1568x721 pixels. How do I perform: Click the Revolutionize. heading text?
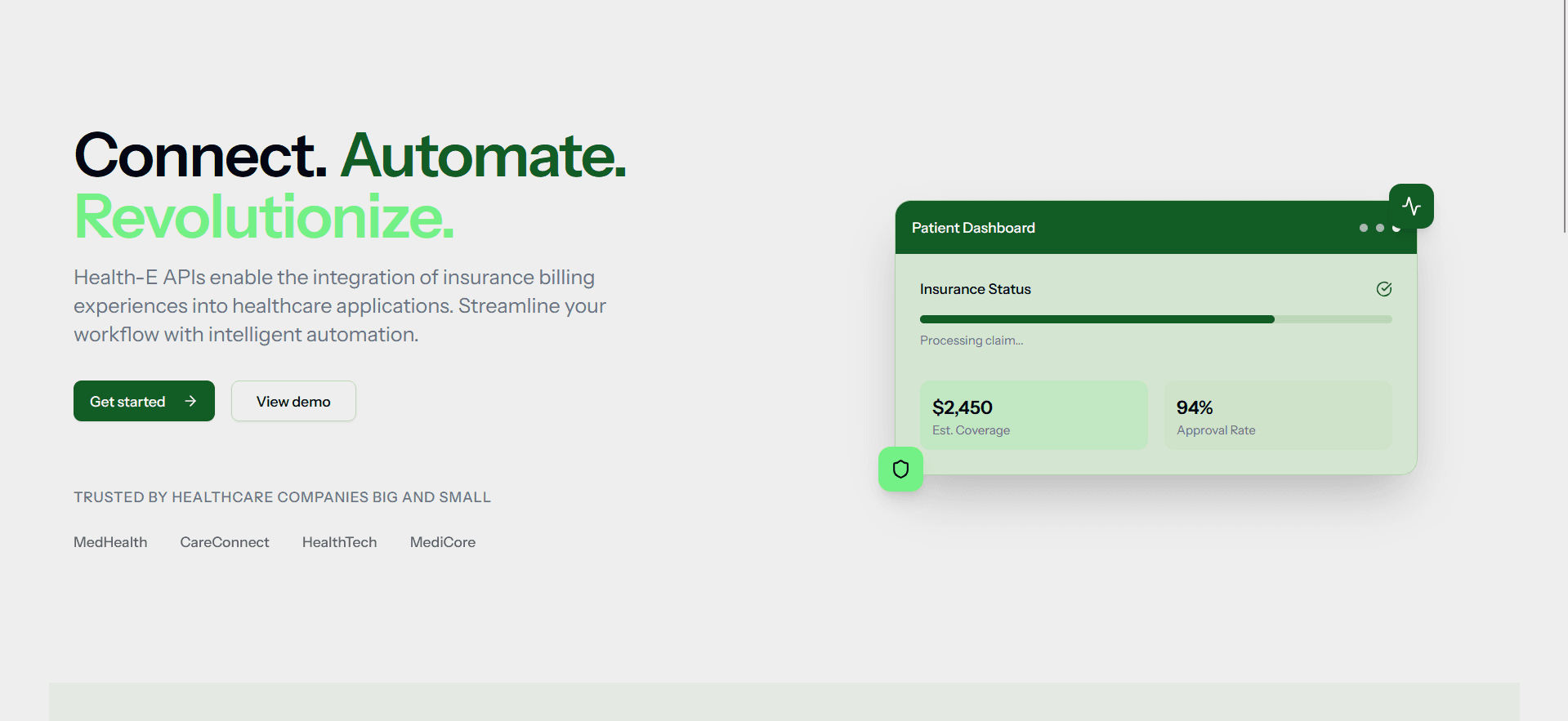tap(264, 217)
